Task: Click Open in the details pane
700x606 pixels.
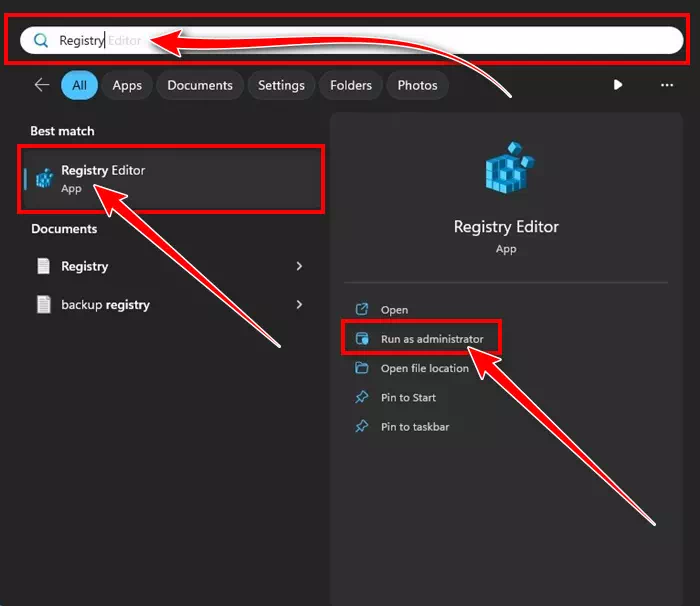Action: [394, 309]
